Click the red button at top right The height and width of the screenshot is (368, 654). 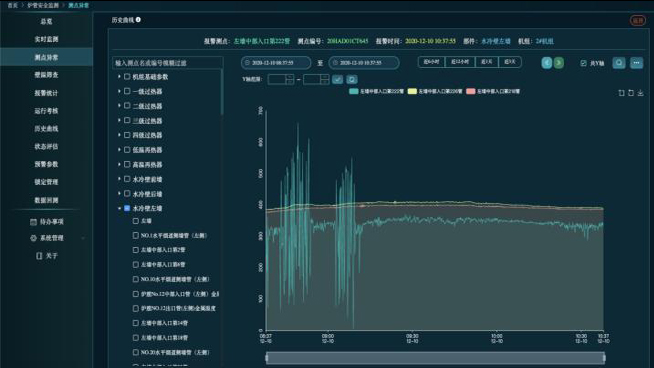click(x=638, y=20)
